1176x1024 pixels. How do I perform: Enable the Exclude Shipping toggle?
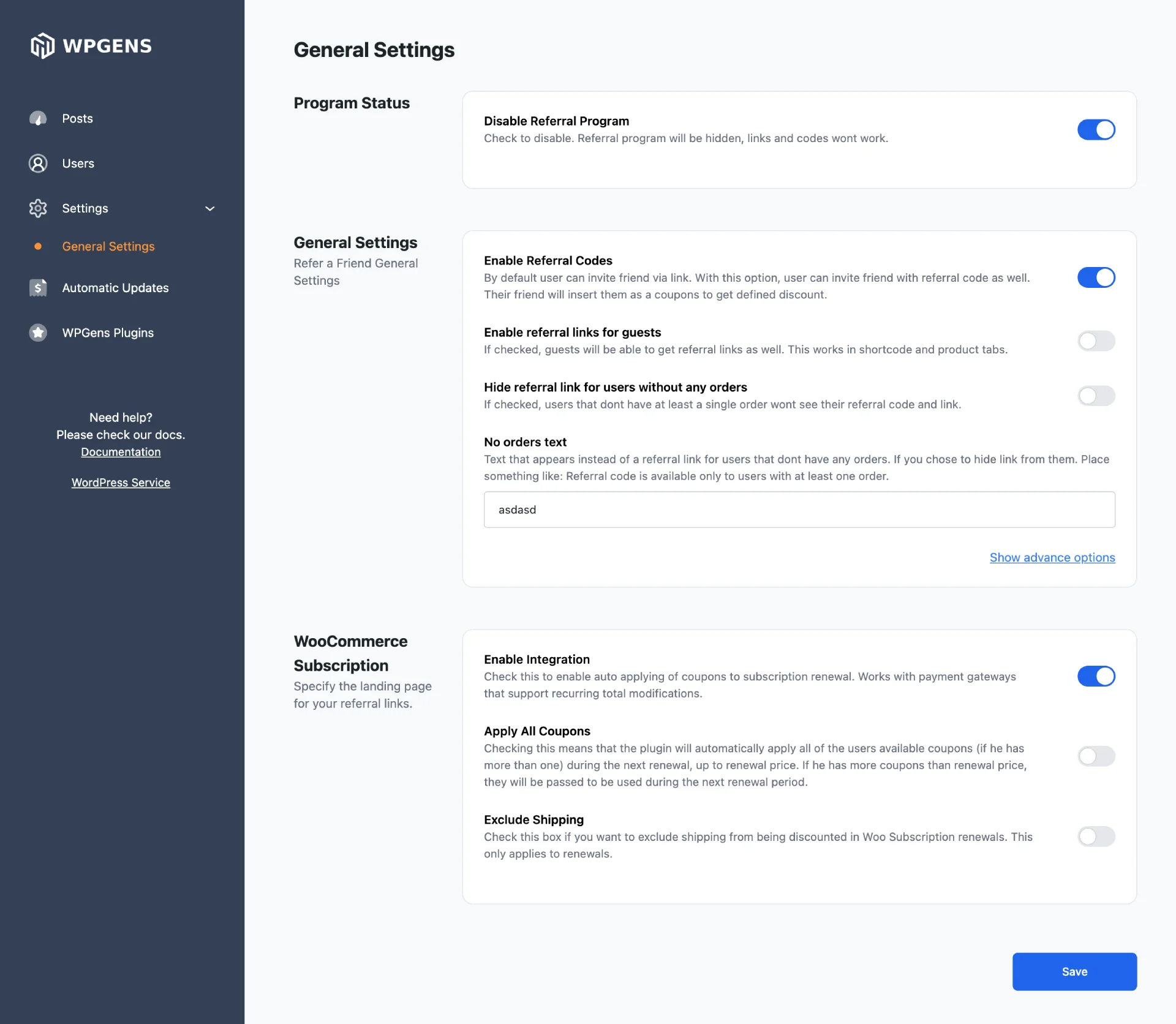tap(1096, 837)
